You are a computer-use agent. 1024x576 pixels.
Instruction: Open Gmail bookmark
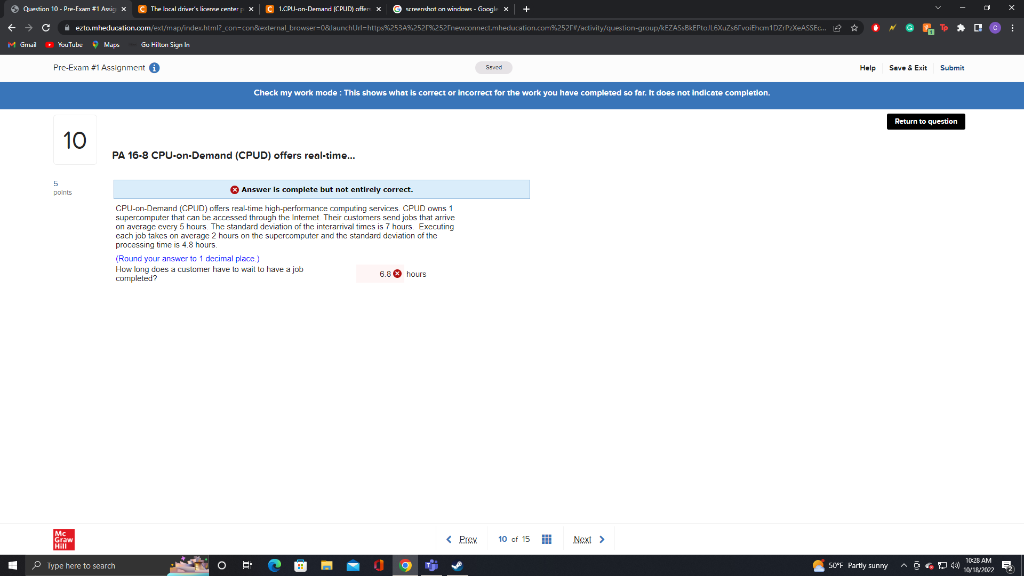coord(22,45)
